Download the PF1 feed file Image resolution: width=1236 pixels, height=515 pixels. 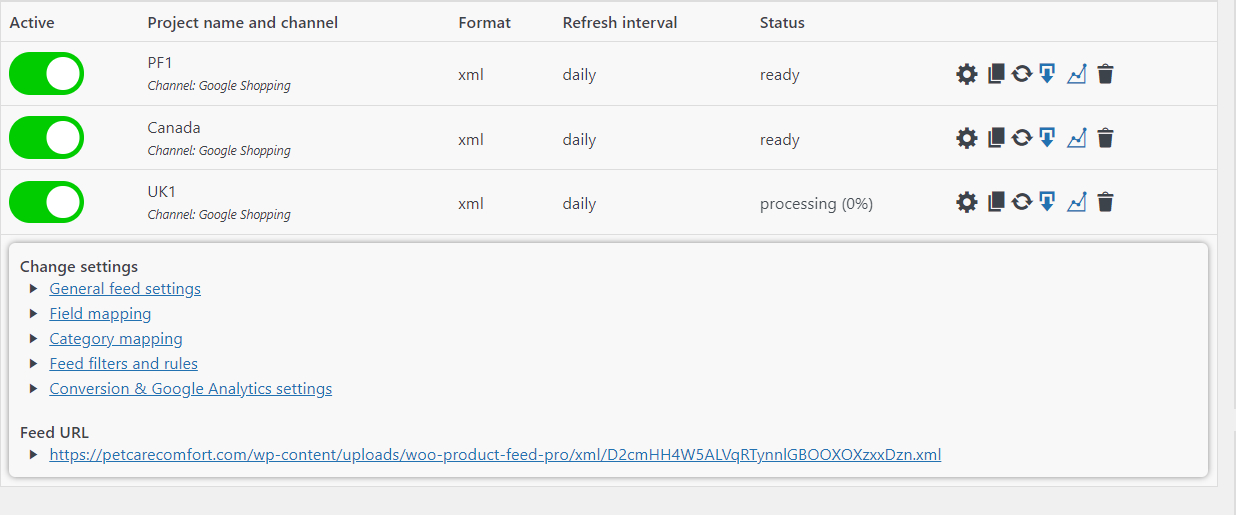[x=1047, y=74]
